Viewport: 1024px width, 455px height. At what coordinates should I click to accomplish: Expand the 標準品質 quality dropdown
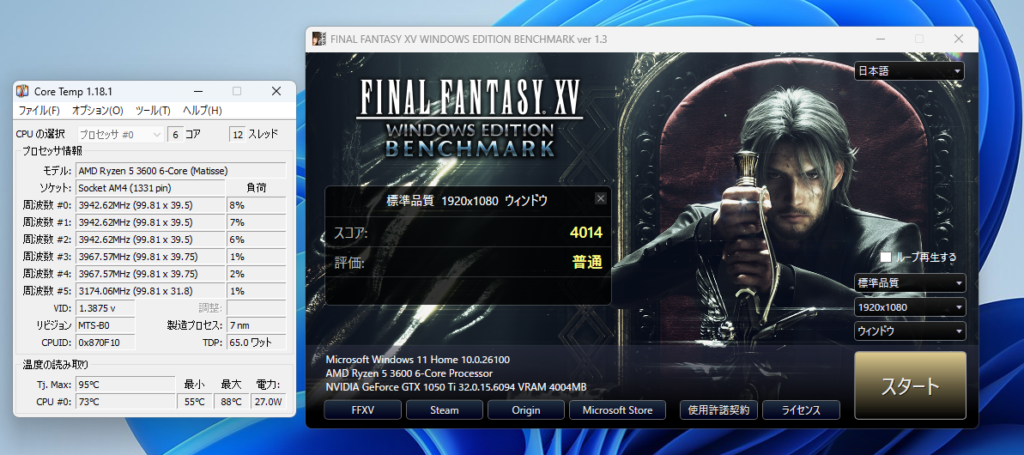(909, 283)
